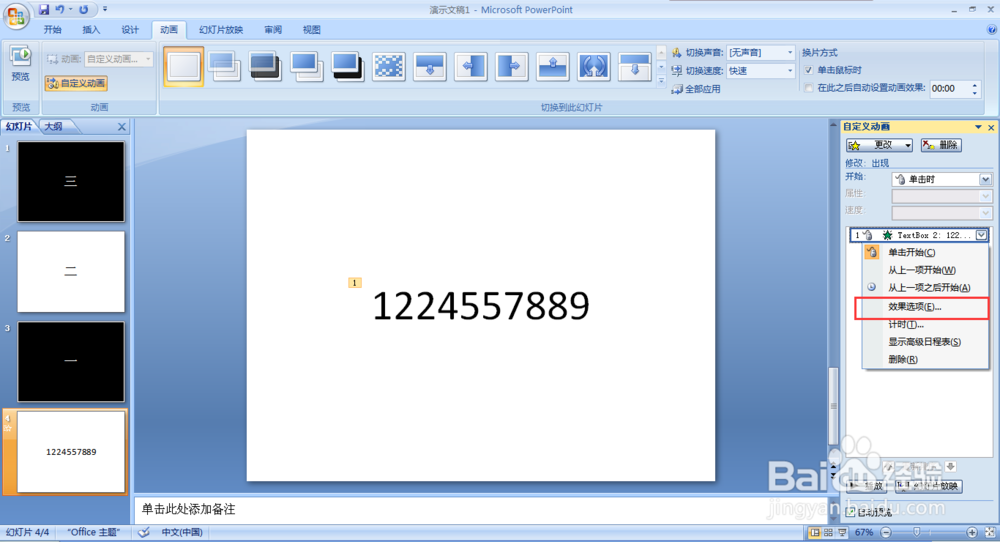This screenshot has width=1000, height=542.
Task: Toggle the 单击鼠标时 checkbox
Action: (x=809, y=70)
